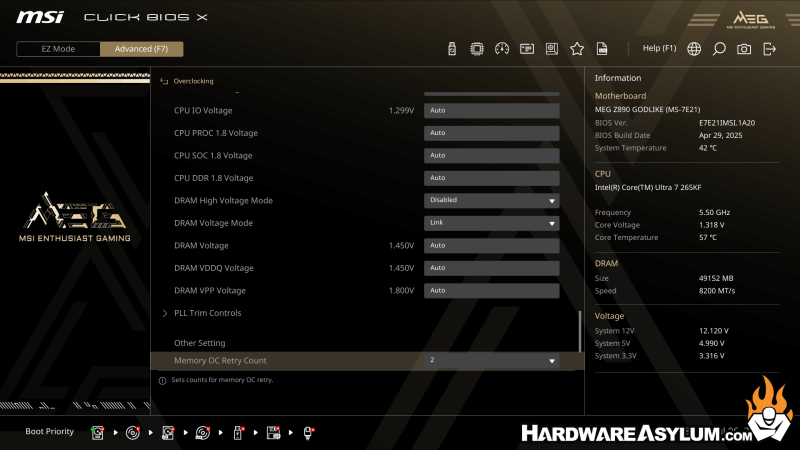
Task: Click CPU SOC 1.8 Voltage Auto field
Action: pyautogui.click(x=491, y=156)
